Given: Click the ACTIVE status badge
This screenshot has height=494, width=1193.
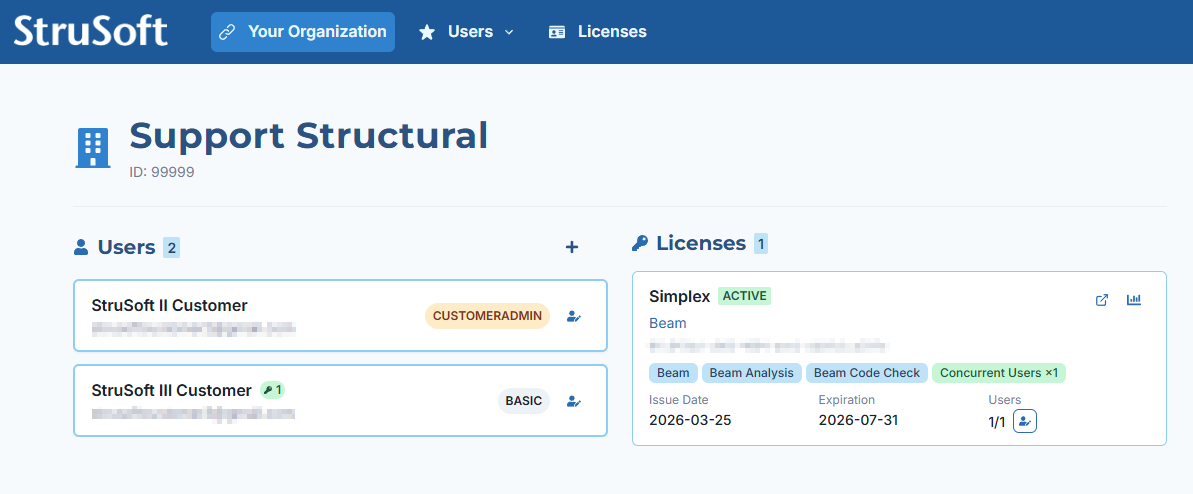Looking at the screenshot, I should (744, 296).
